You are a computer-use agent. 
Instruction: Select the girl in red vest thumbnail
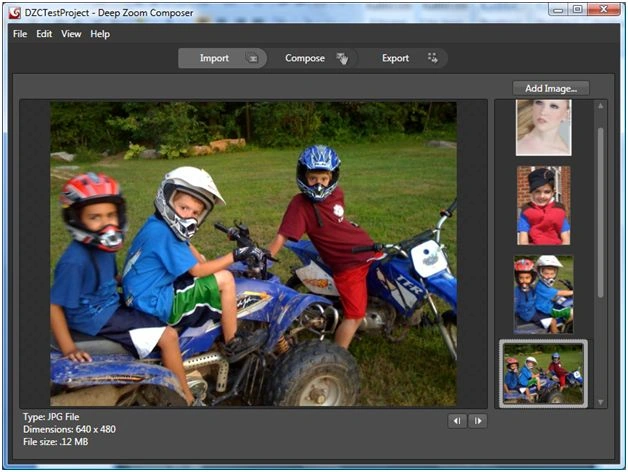point(543,206)
